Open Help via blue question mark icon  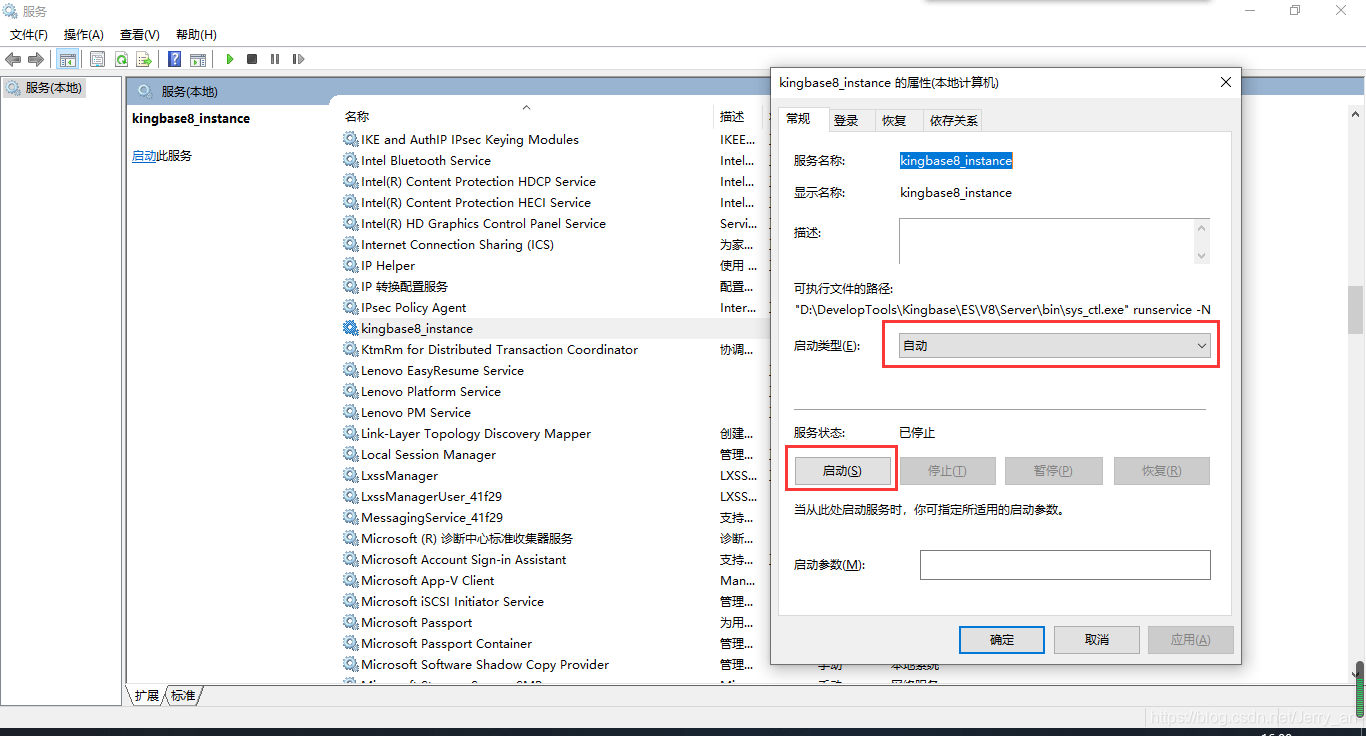(175, 59)
